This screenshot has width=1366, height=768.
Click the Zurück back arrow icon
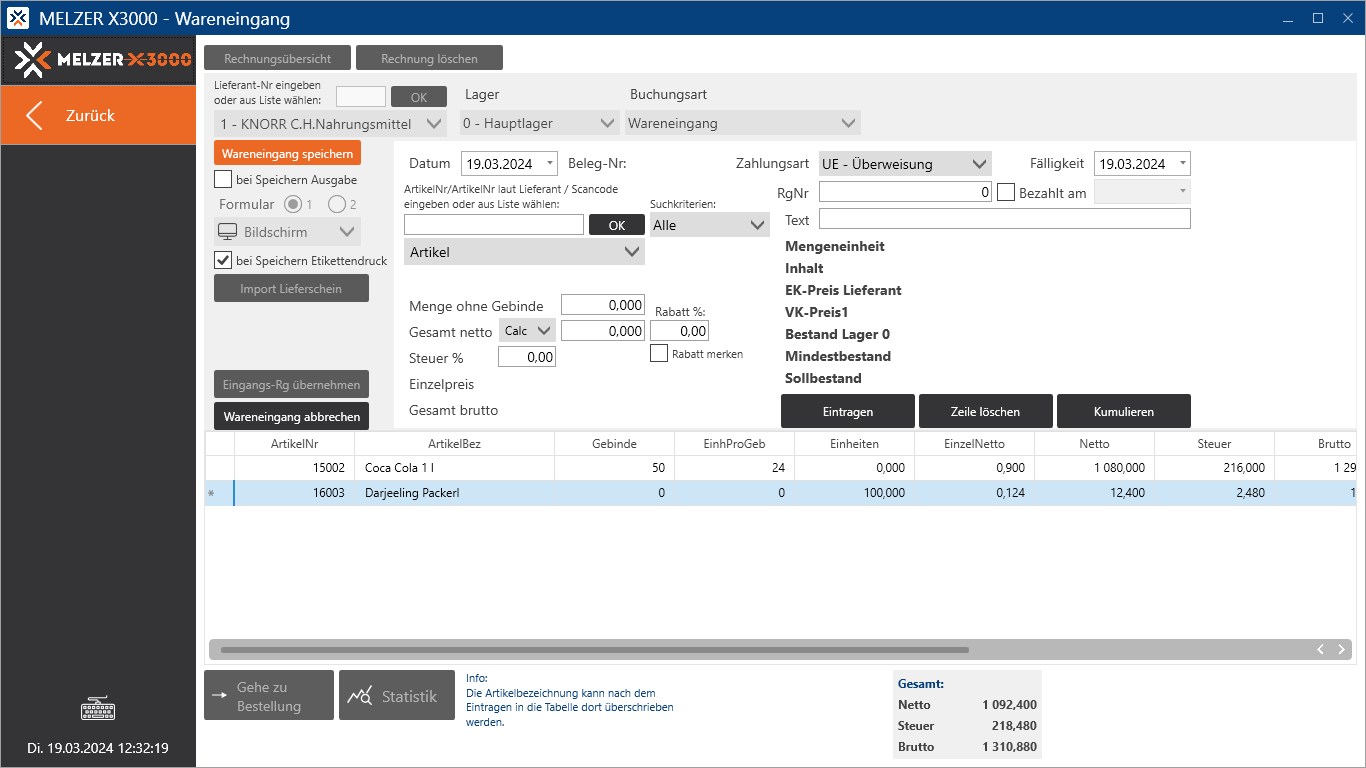point(35,115)
